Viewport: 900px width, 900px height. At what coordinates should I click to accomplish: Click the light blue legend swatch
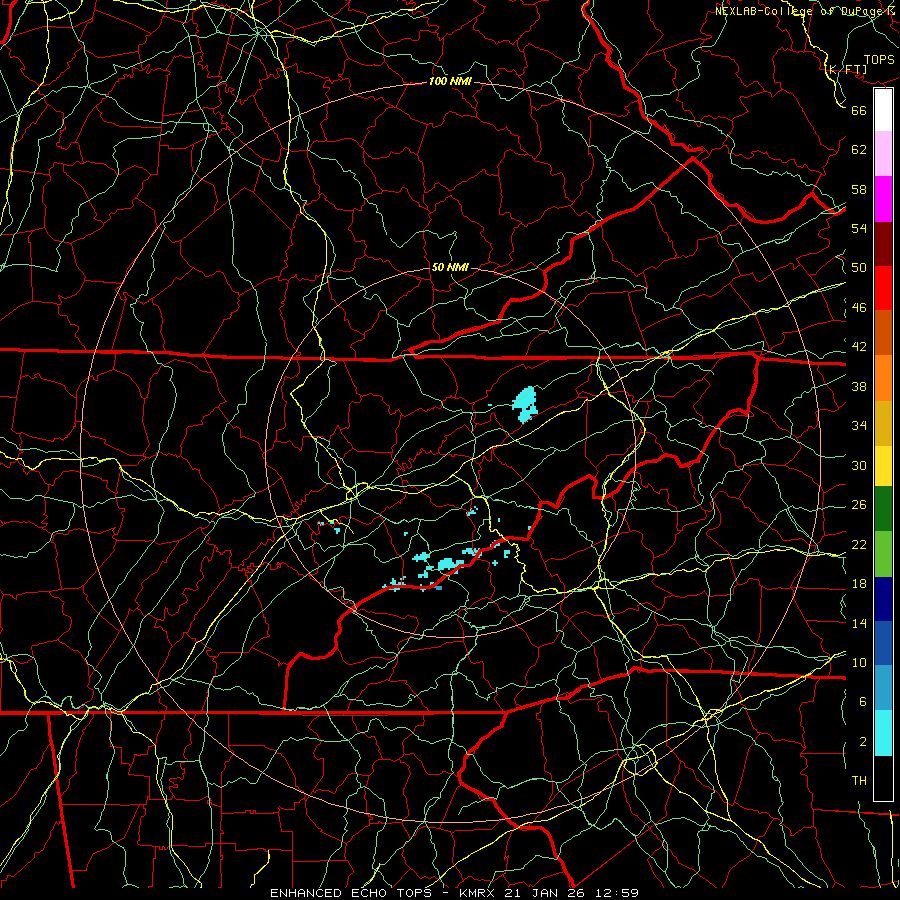pos(883,688)
